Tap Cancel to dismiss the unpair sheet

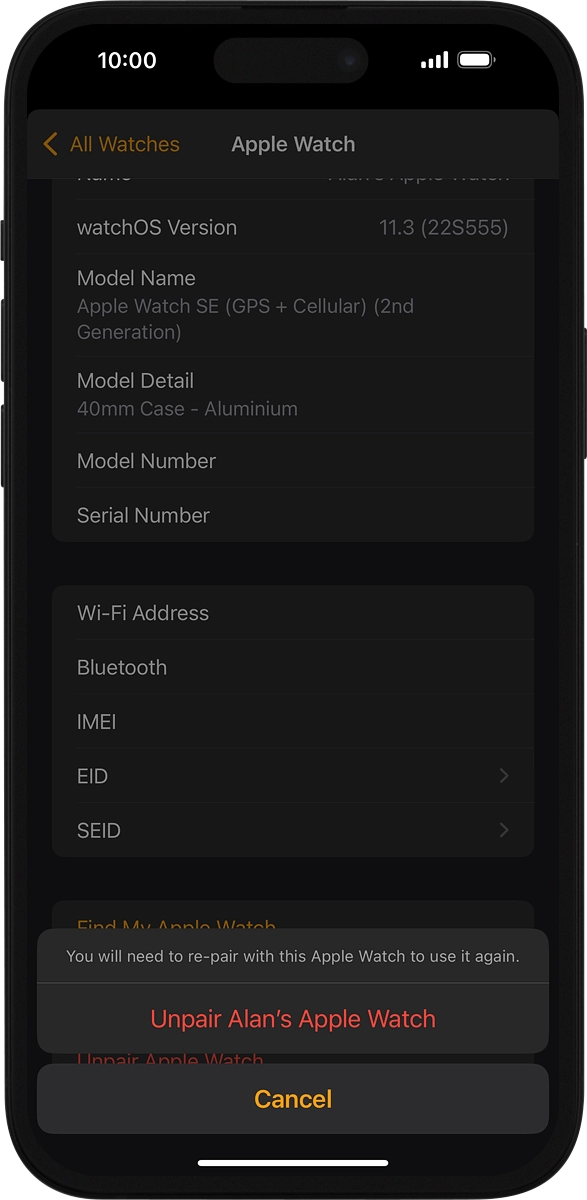tap(293, 1098)
